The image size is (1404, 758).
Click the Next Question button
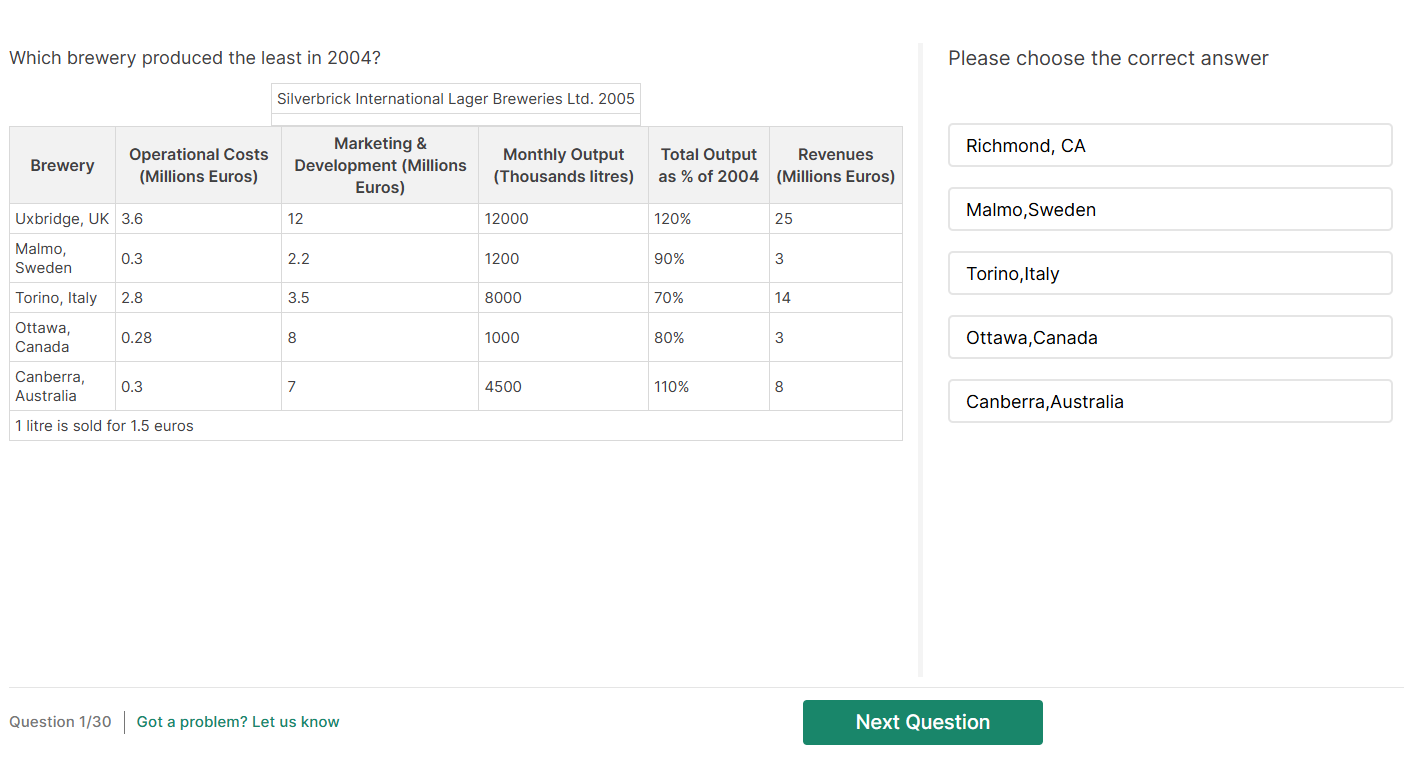tap(922, 722)
